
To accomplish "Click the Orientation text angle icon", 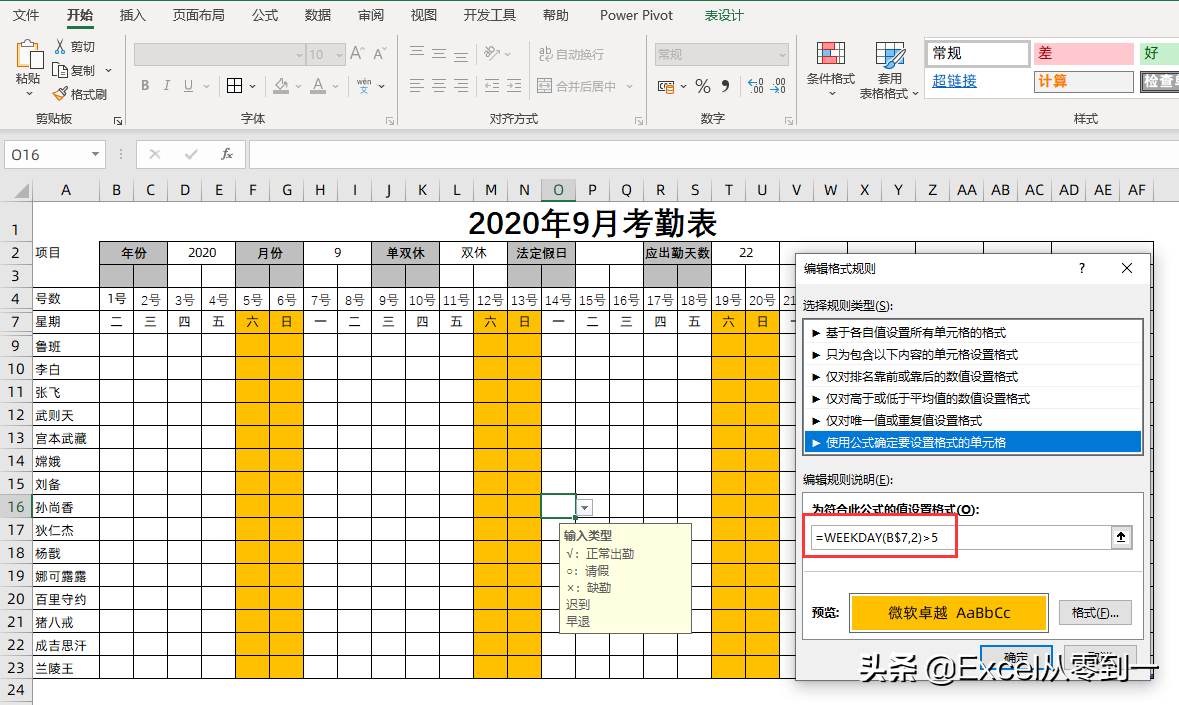I will point(492,53).
